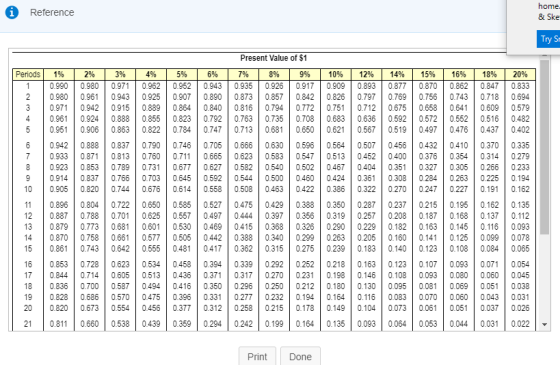Click value 0.463 for period 10 at 8%
This screenshot has width=560, height=365.
(x=274, y=189)
